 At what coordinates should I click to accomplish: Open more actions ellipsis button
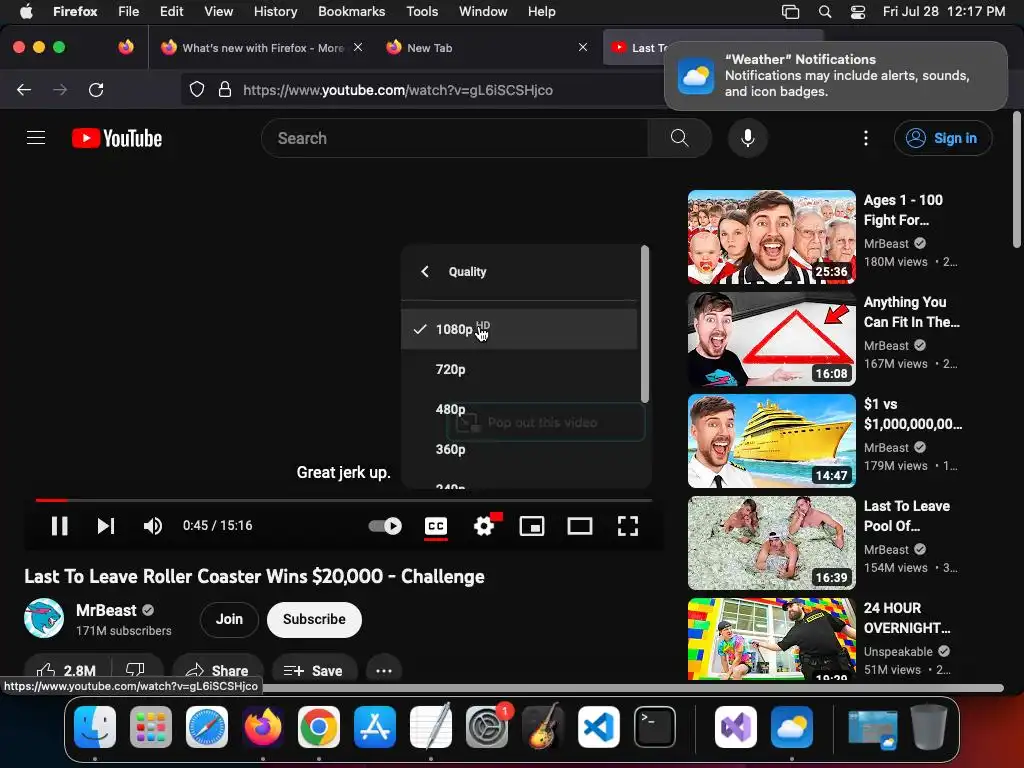(384, 670)
